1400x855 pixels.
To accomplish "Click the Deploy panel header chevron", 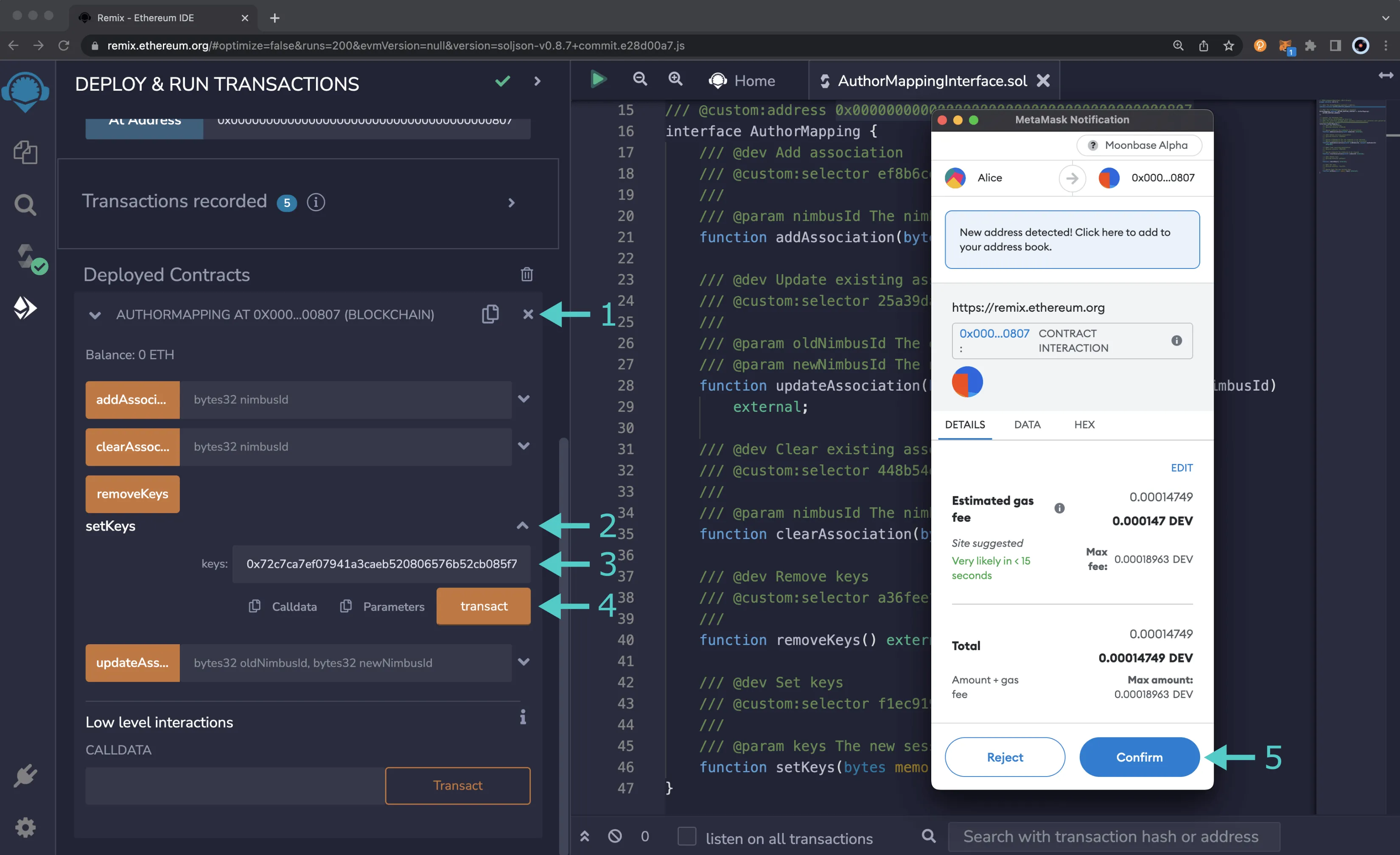I will [537, 81].
